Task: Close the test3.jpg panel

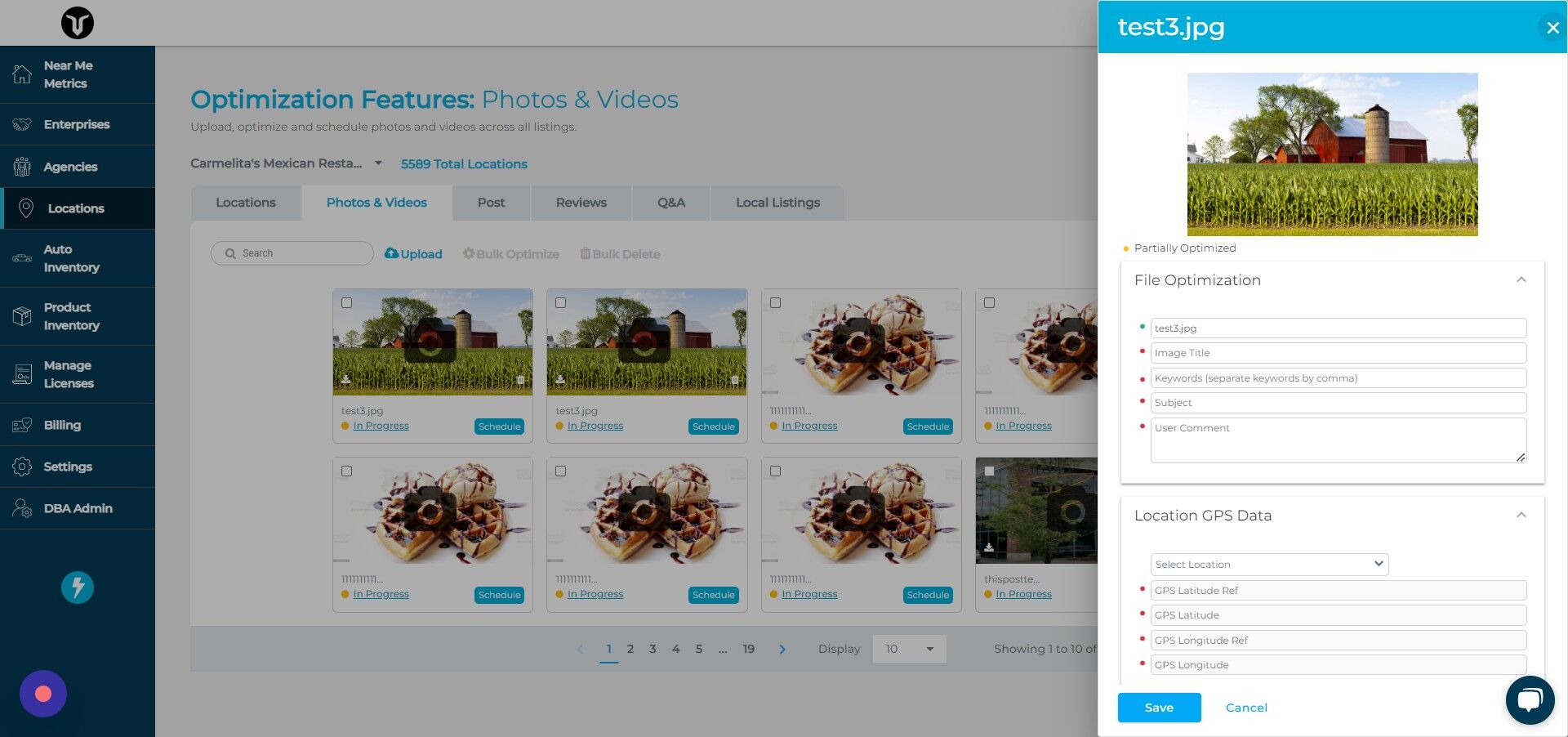Action: click(x=1552, y=28)
